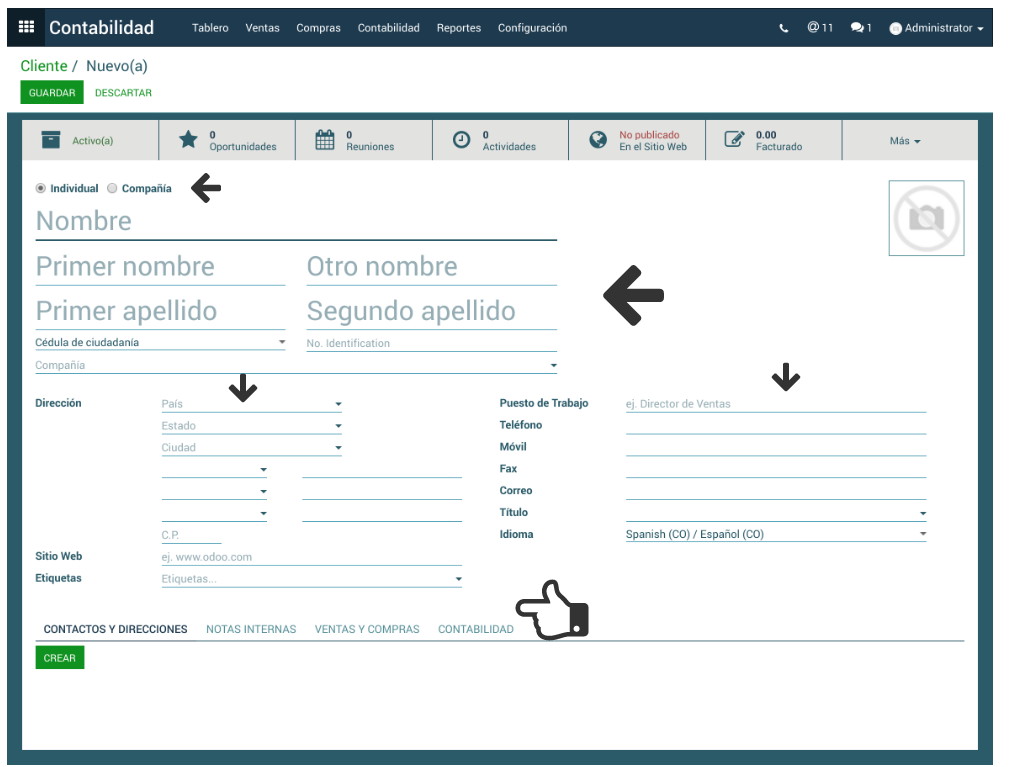Screen dimensions: 1023x767
Task: Open the apps grid menu icon
Action: click(26, 27)
